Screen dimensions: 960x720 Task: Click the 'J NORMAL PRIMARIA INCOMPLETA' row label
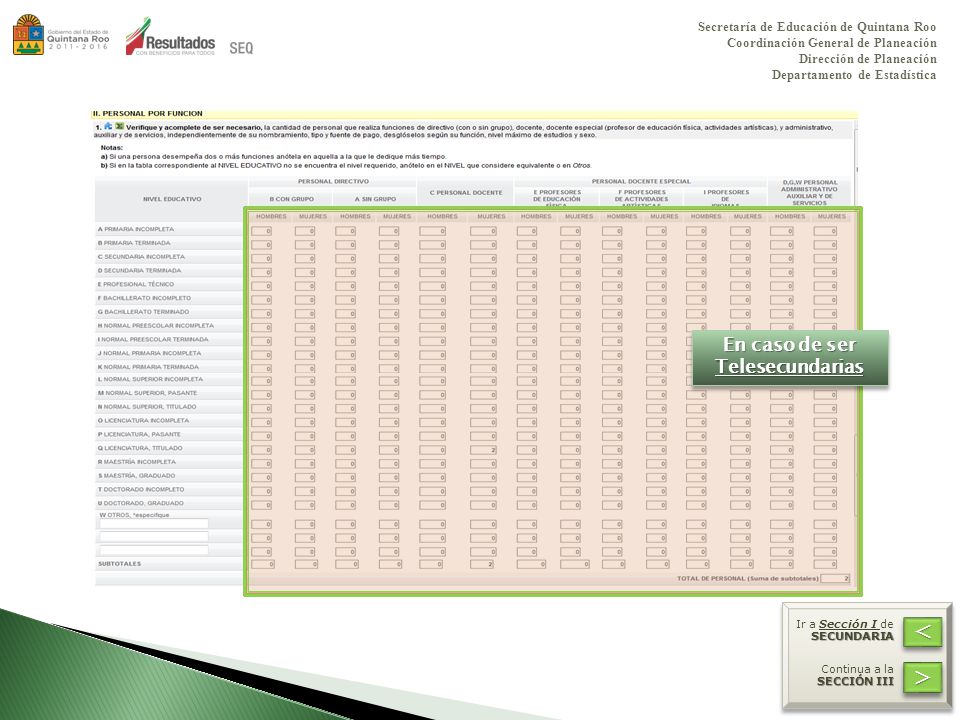click(149, 353)
